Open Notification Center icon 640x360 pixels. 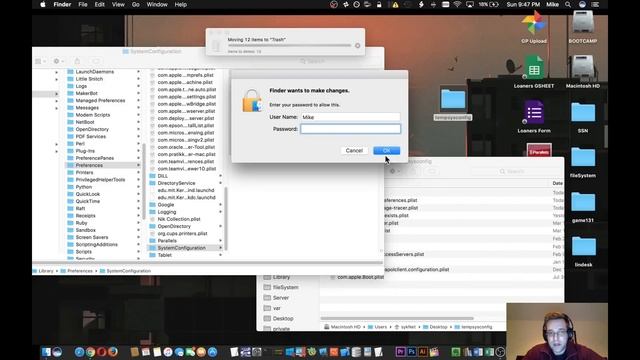click(x=596, y=4)
